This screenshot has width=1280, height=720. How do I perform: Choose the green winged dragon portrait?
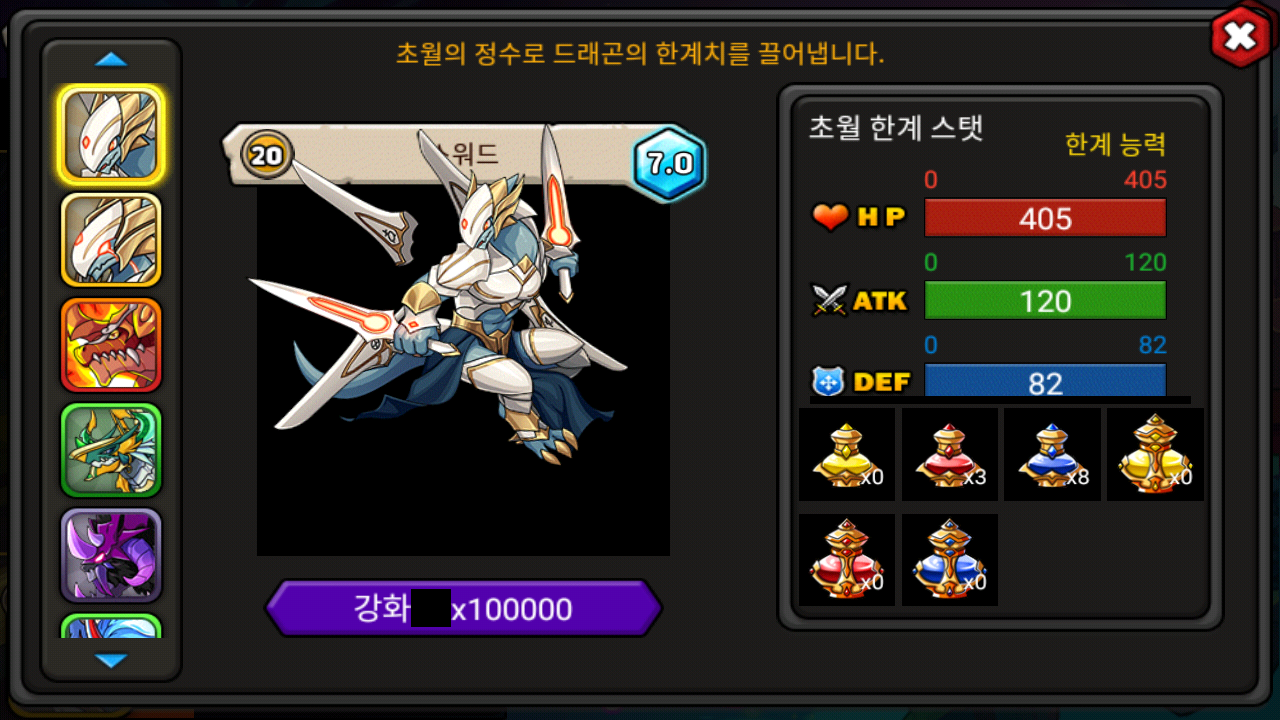pyautogui.click(x=111, y=450)
